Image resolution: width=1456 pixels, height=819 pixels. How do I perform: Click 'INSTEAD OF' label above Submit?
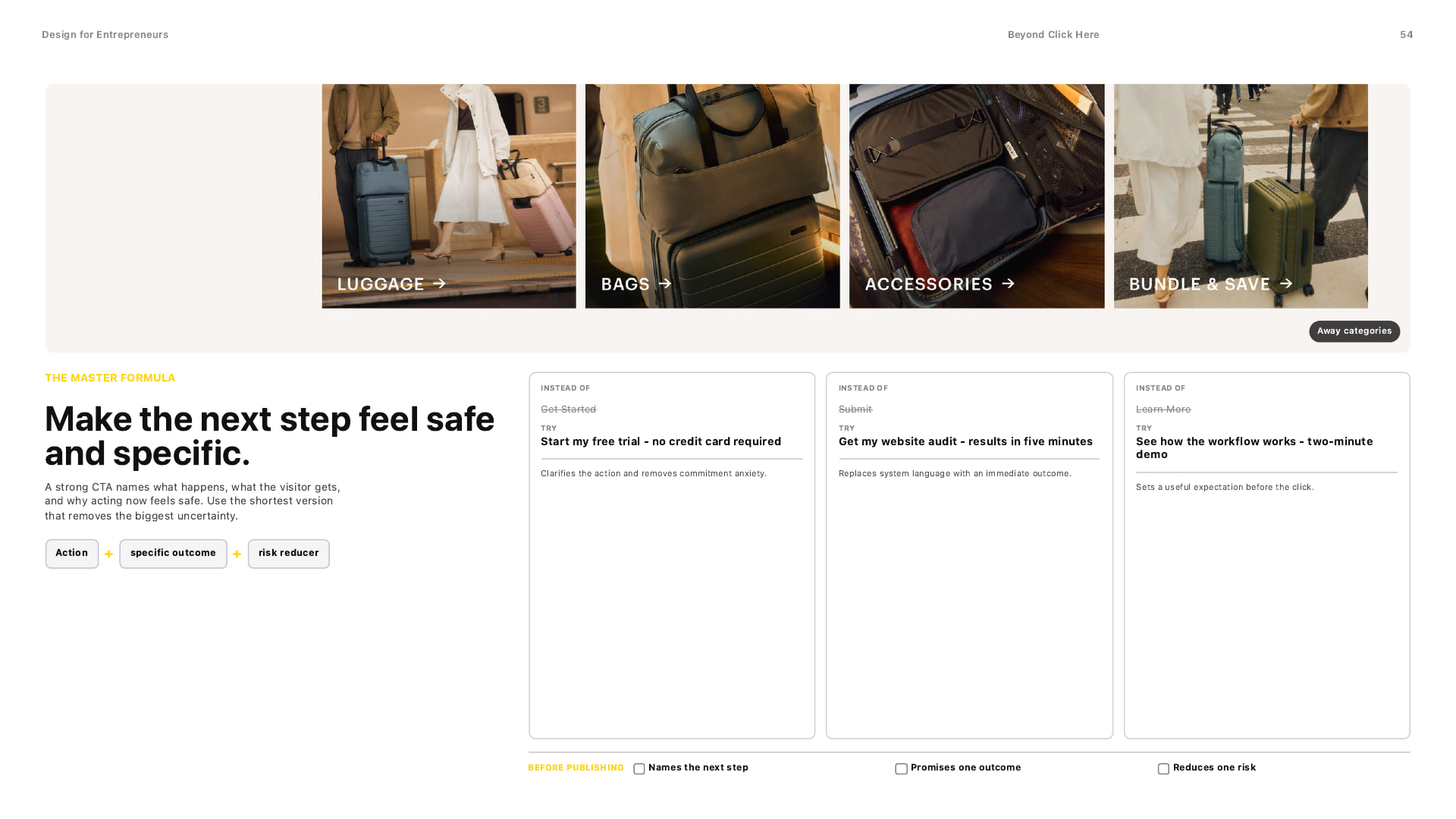863,388
